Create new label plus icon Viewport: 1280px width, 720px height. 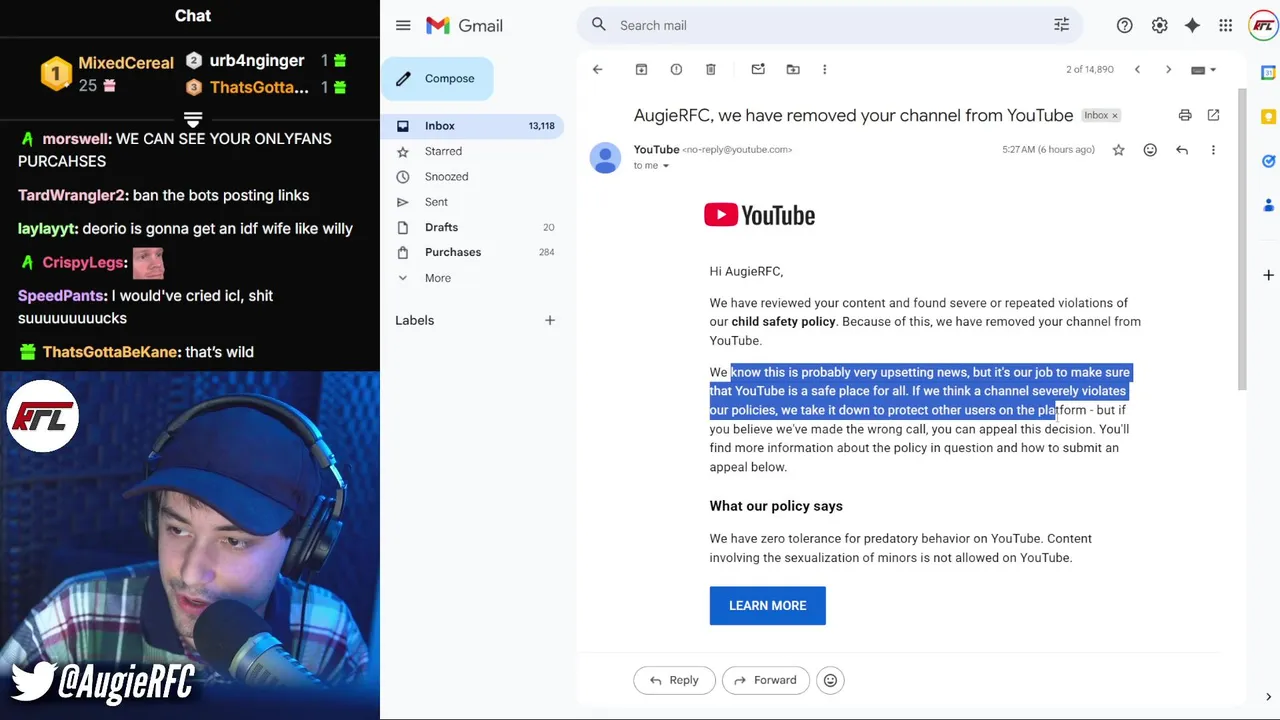549,320
